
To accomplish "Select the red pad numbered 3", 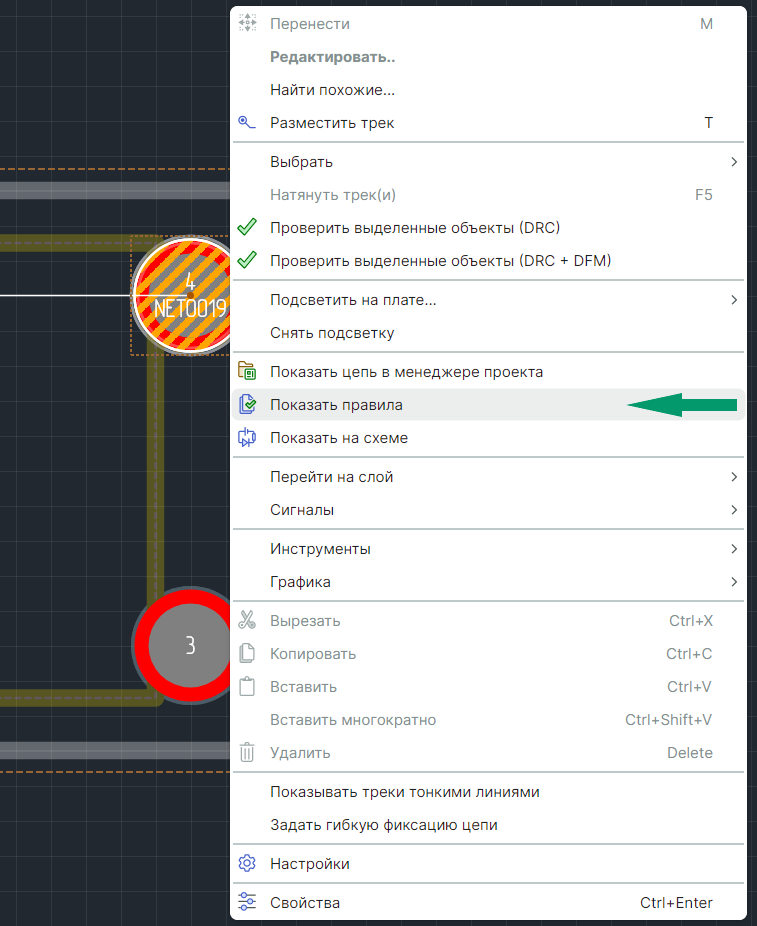I will (x=182, y=645).
